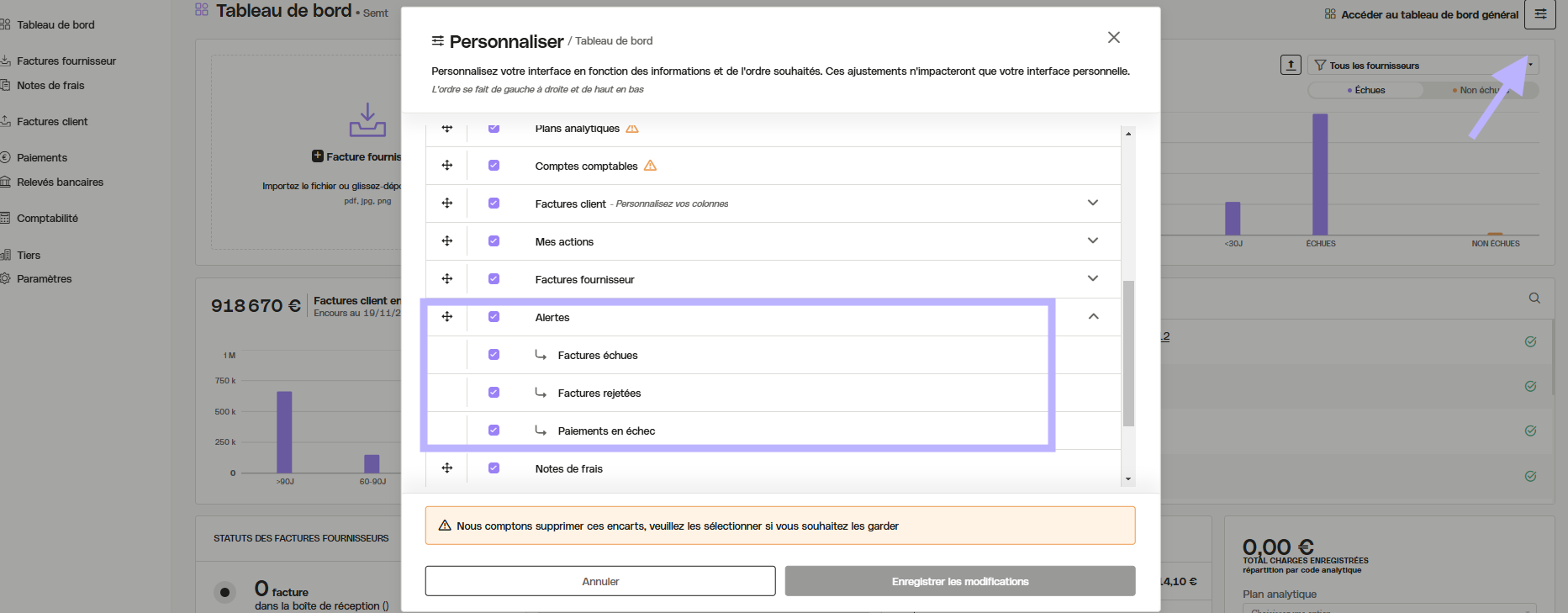Click the warning icon beside Comptes comptables
This screenshot has height=613, width=1568.
click(x=650, y=166)
